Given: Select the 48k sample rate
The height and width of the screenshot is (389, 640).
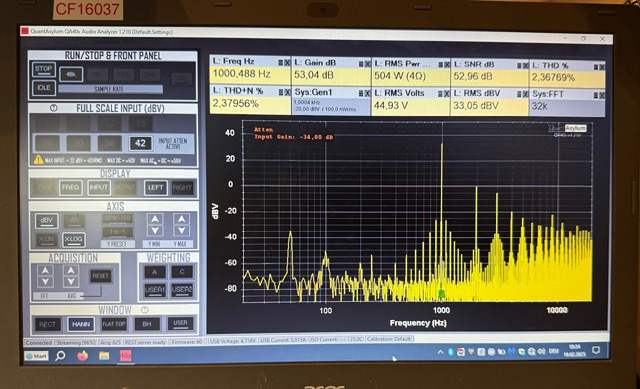Looking at the screenshot, I should (71, 74).
